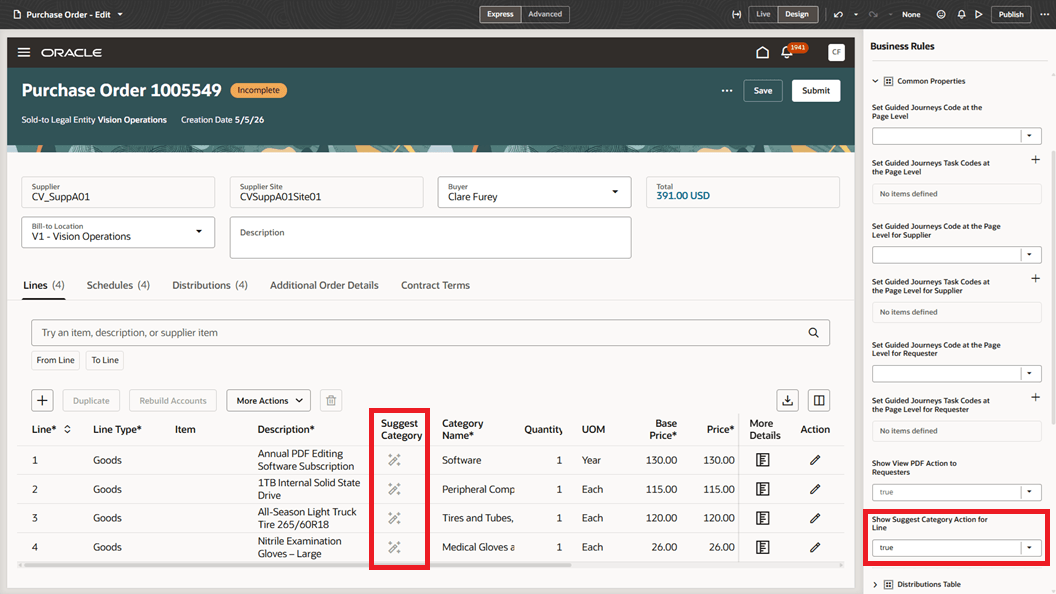Open the hamburger navigation menu
This screenshot has height=594, width=1056.
(24, 53)
